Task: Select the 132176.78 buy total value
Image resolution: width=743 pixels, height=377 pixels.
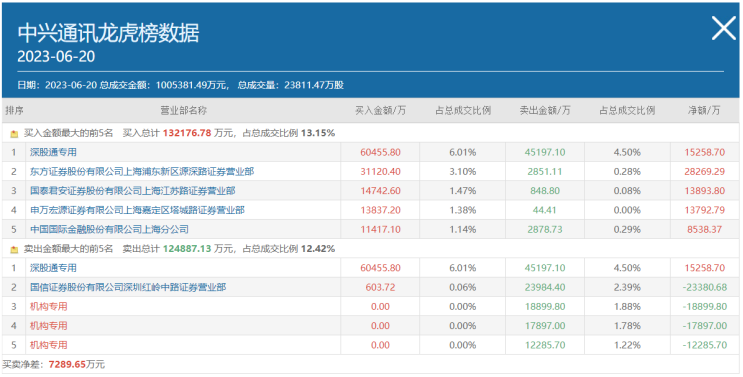Action: [x=187, y=133]
